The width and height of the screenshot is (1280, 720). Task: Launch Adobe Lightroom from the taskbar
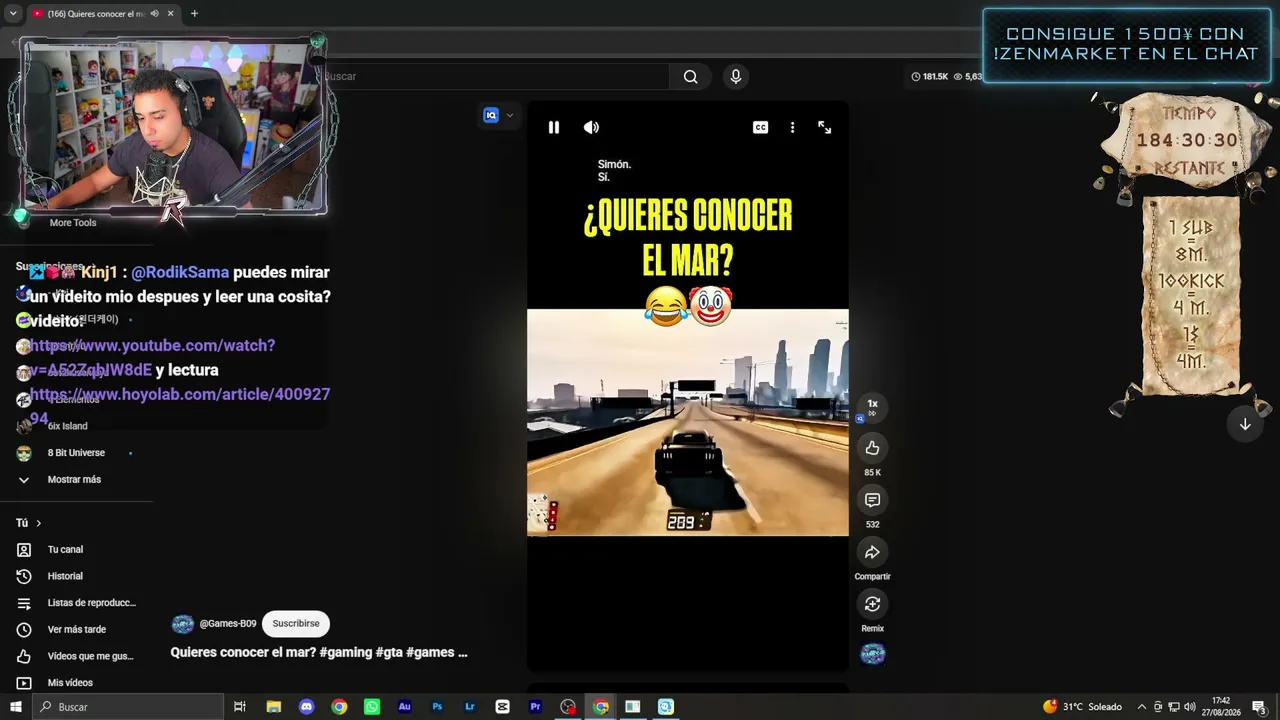(469, 707)
